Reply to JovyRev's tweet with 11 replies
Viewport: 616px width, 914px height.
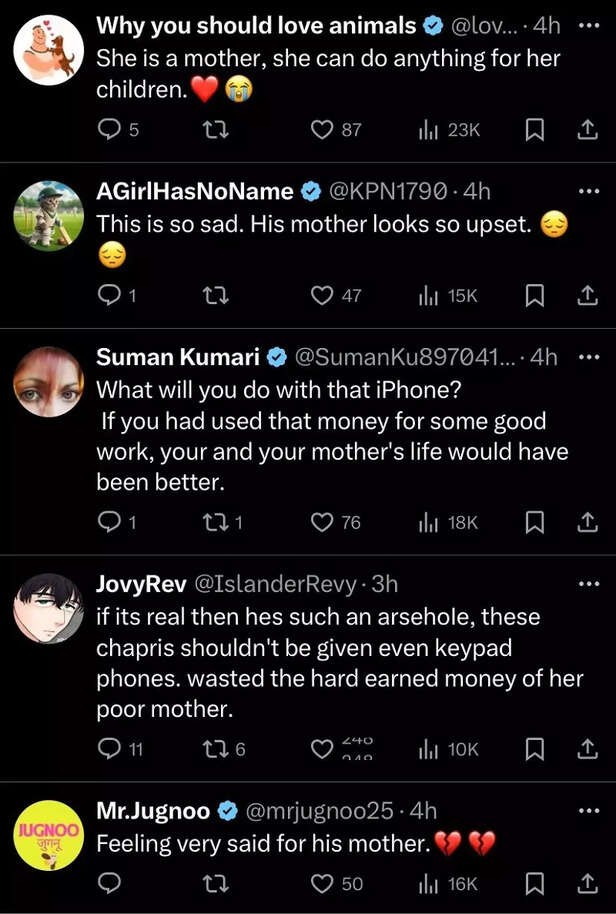(x=109, y=749)
